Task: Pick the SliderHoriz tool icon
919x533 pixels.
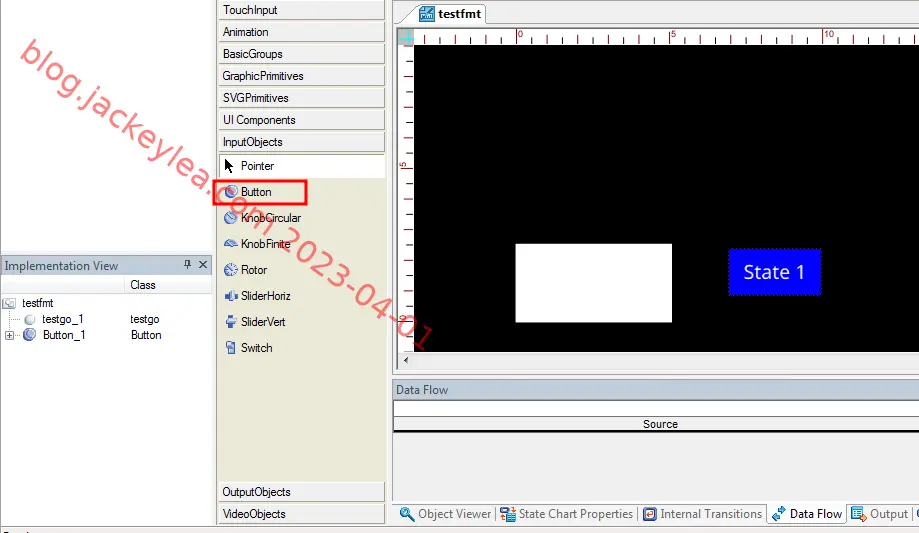Action: [231, 296]
